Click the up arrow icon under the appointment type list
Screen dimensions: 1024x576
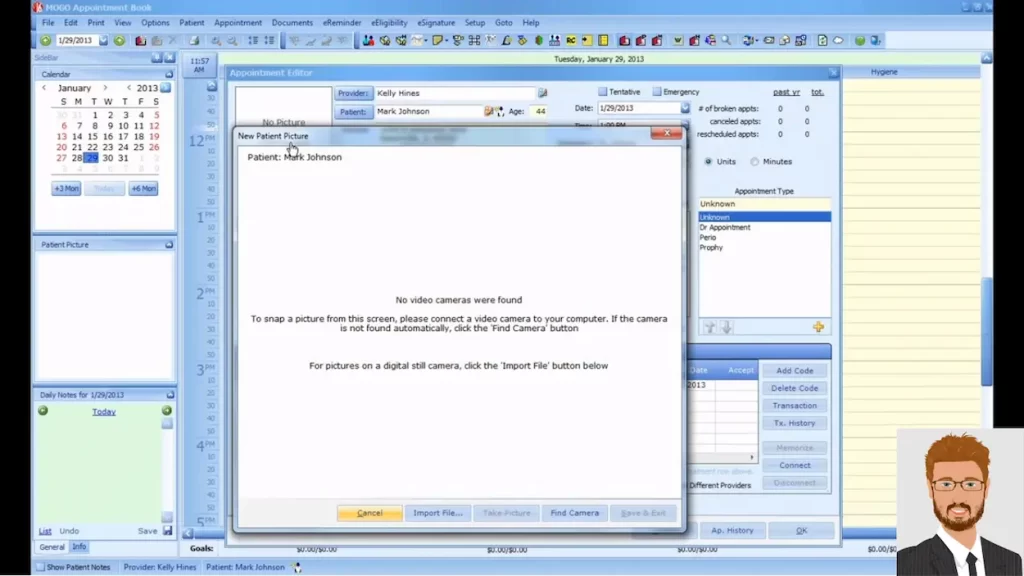709,325
